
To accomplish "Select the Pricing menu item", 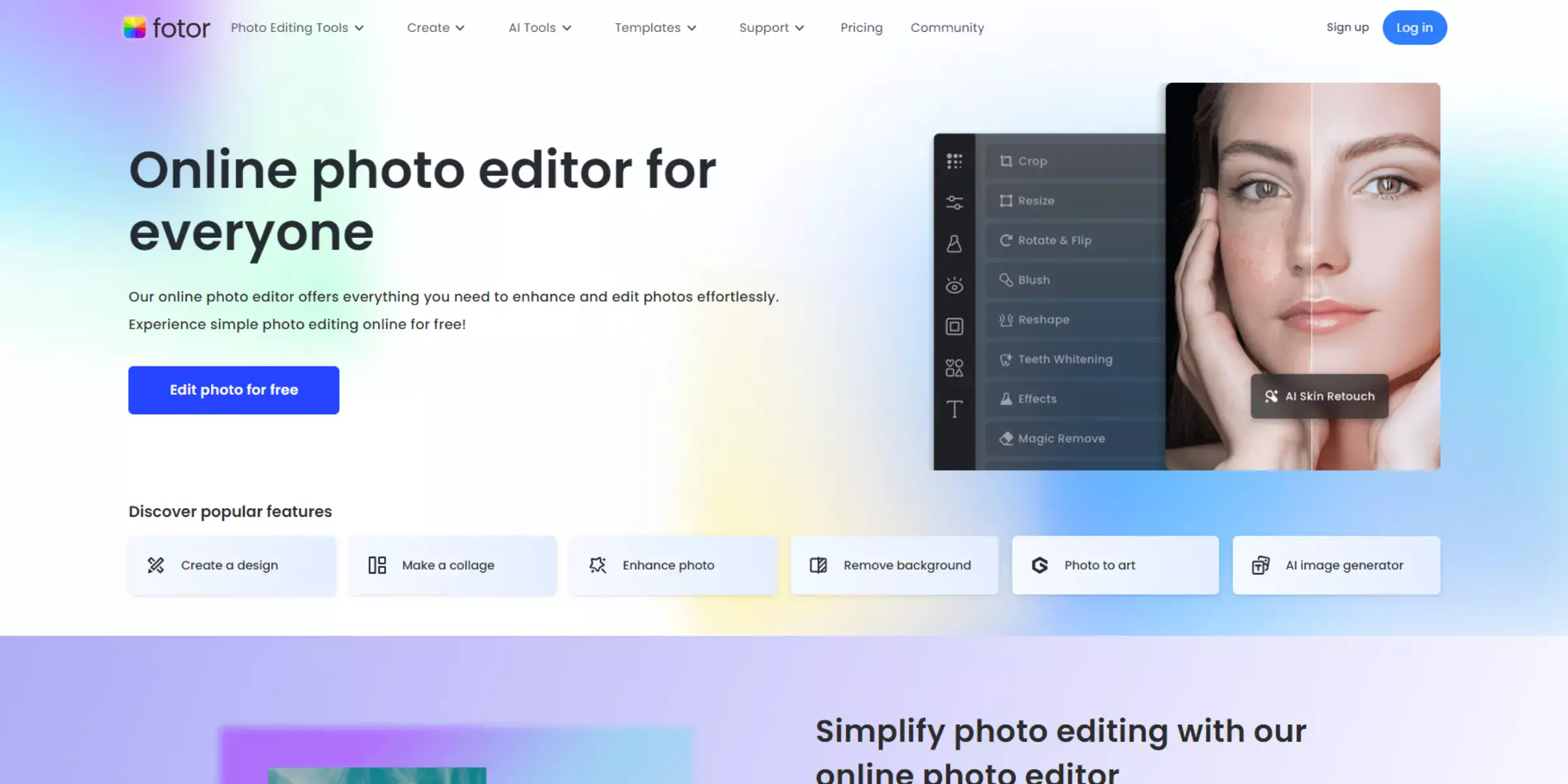I will tap(861, 27).
